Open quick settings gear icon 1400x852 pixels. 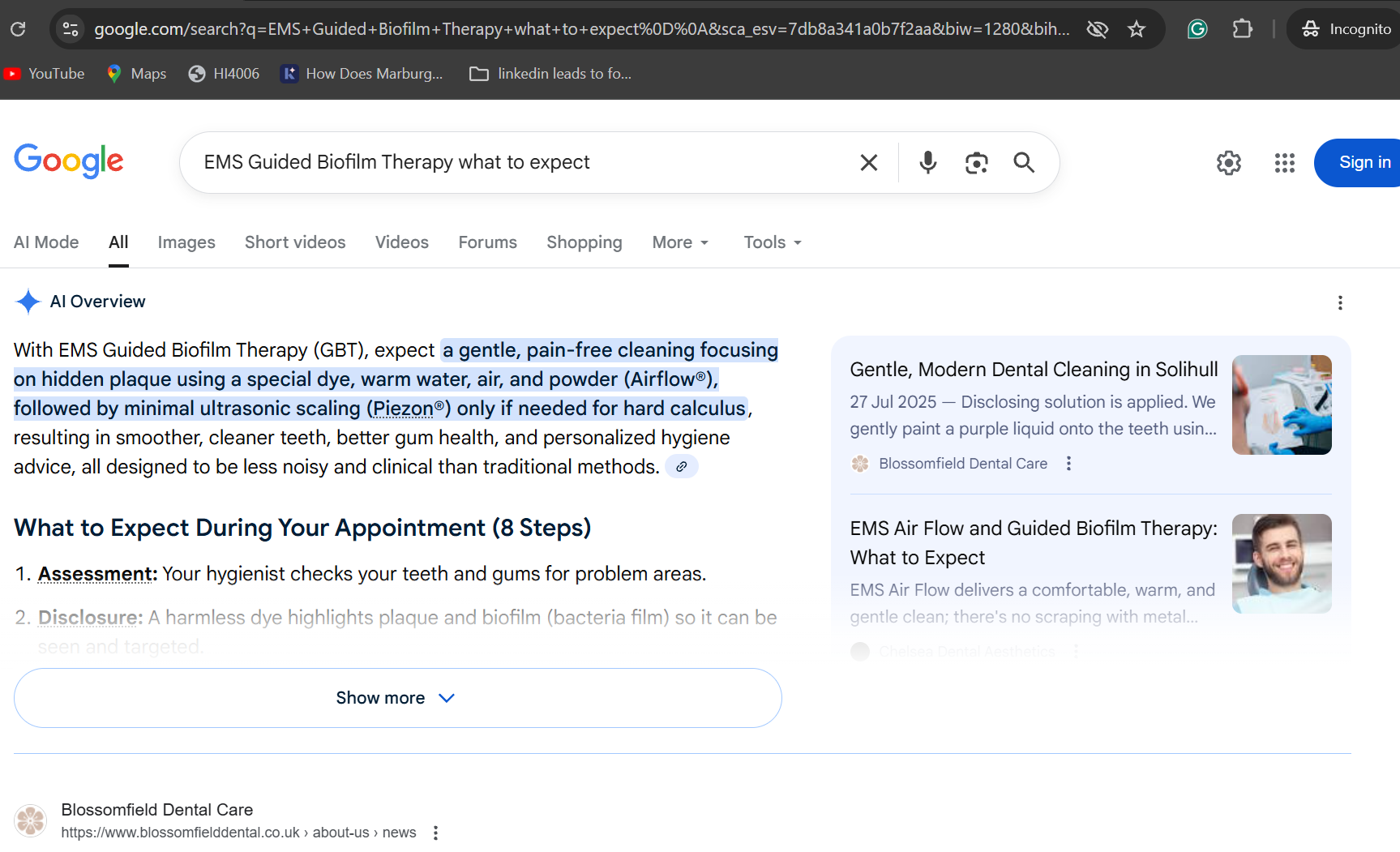[x=1229, y=163]
